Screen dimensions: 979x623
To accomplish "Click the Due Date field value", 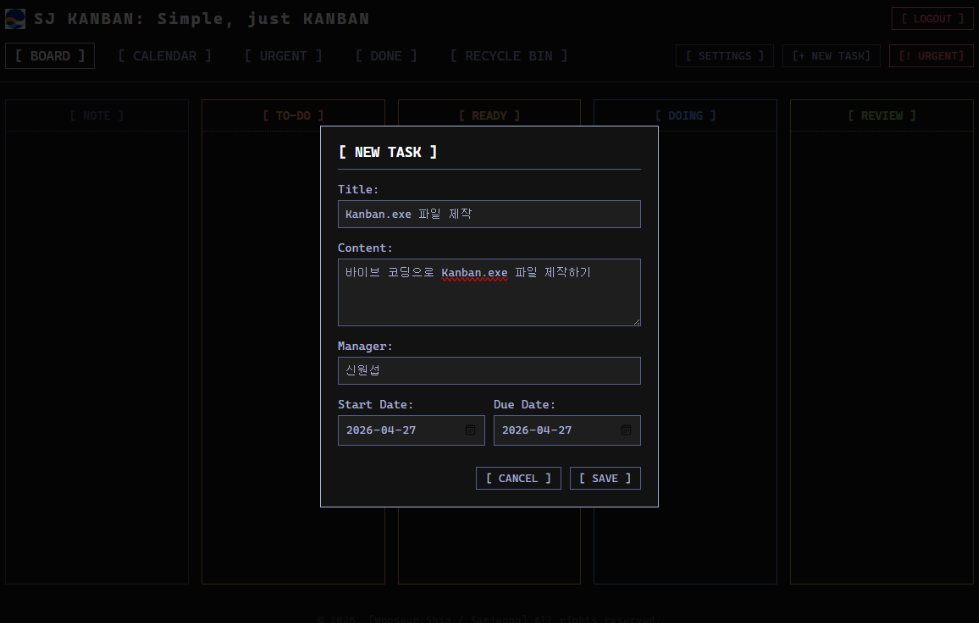I will [537, 430].
